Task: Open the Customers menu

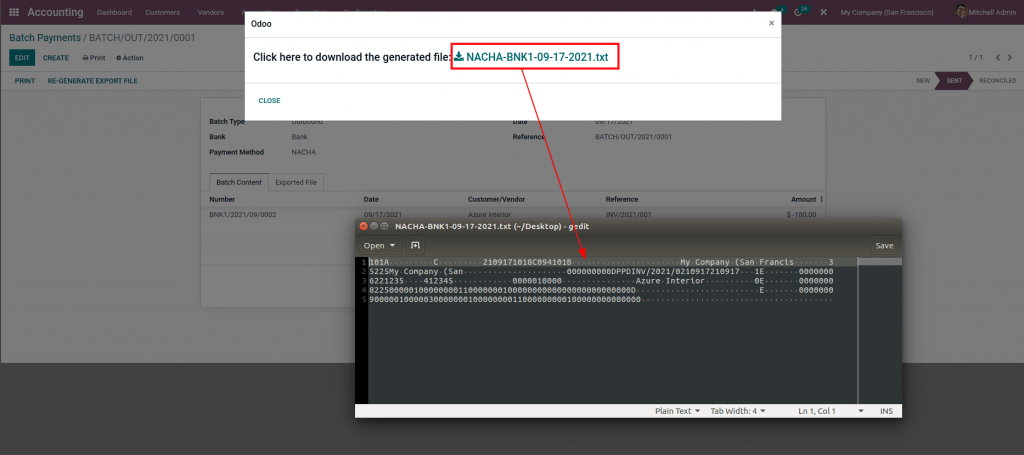Action: click(163, 12)
